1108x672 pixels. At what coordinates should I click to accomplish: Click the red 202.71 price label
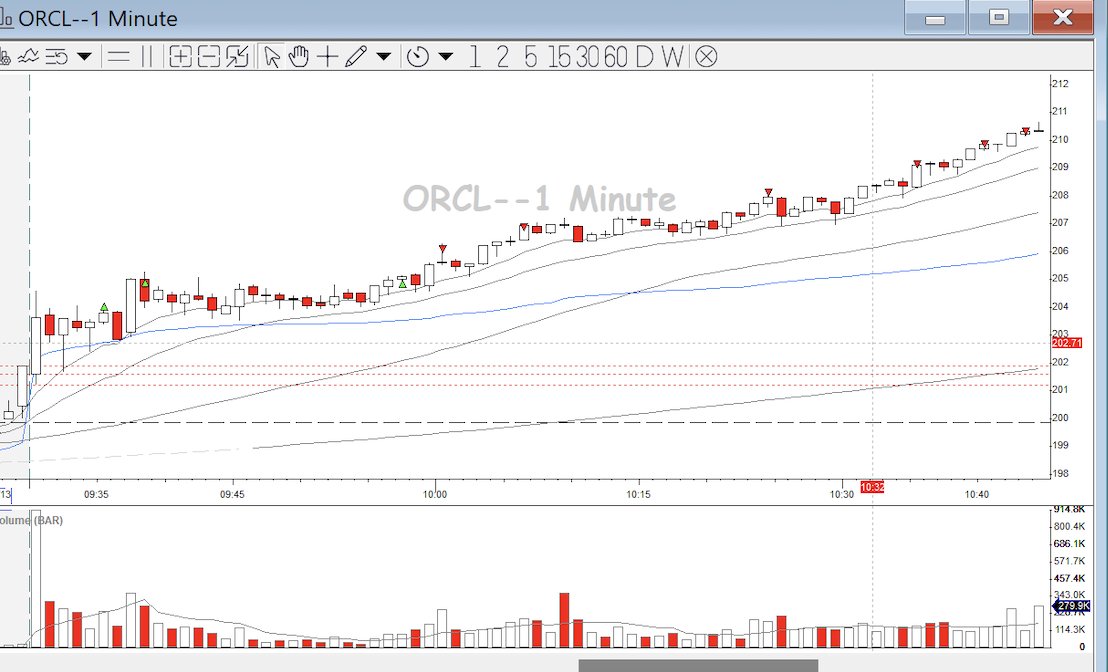[1066, 343]
